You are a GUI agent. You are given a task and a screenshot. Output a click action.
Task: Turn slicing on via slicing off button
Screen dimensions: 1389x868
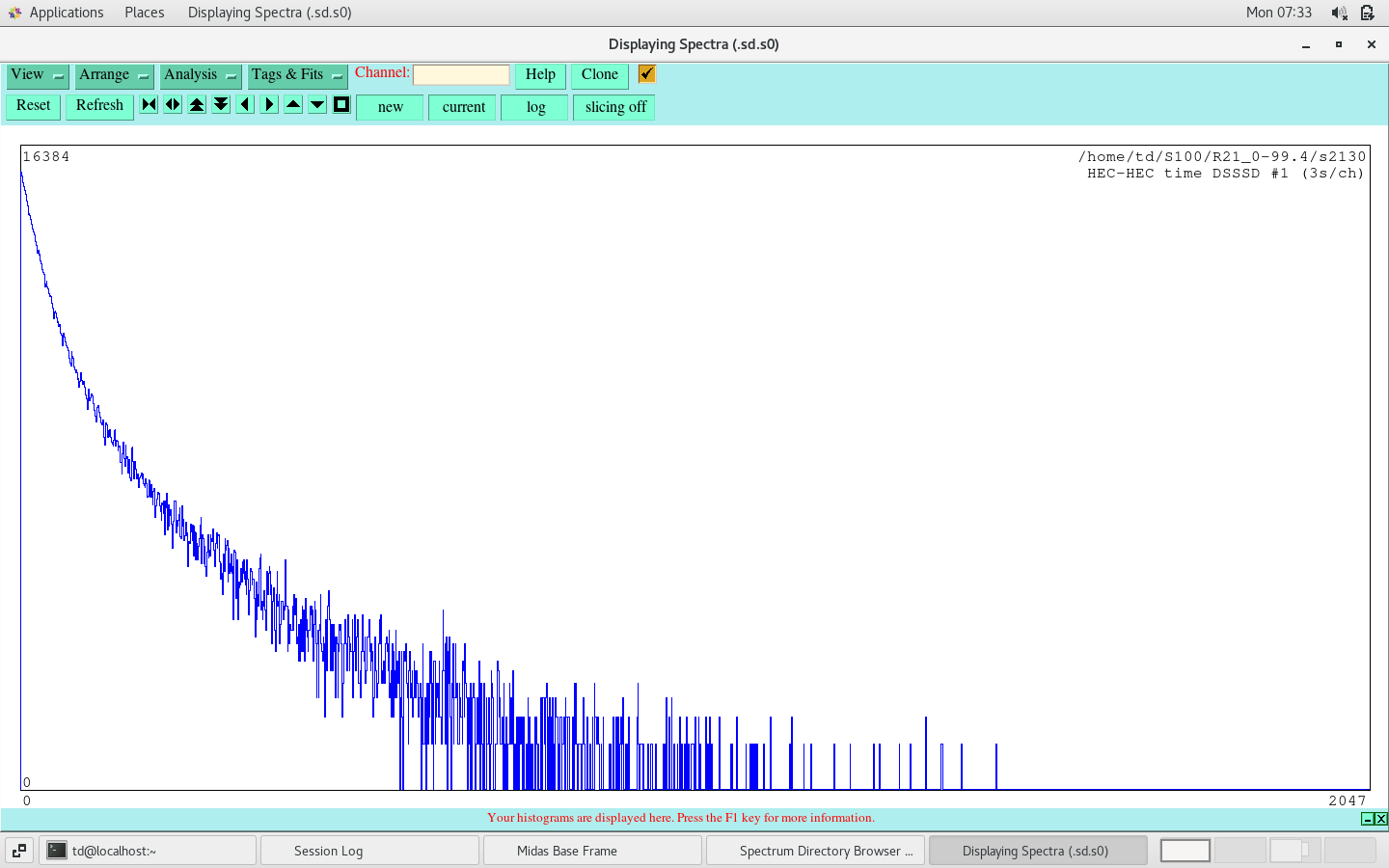[x=613, y=107]
